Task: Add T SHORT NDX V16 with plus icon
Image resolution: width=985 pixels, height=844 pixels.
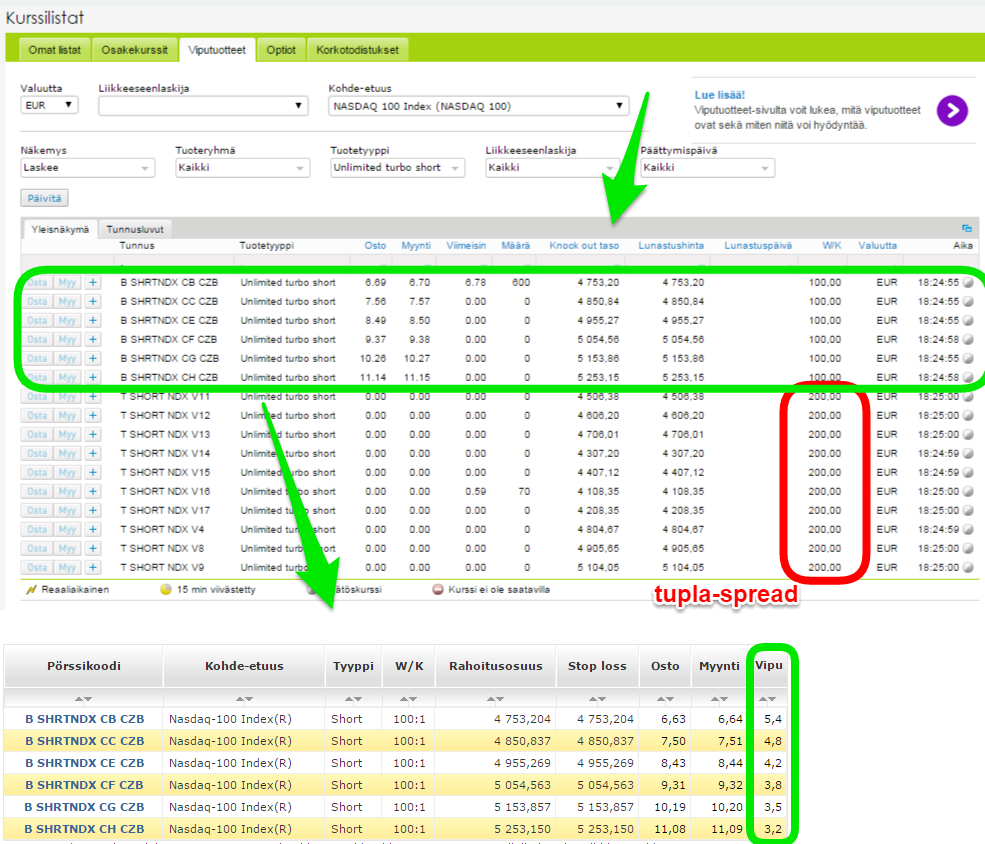Action: coord(93,491)
